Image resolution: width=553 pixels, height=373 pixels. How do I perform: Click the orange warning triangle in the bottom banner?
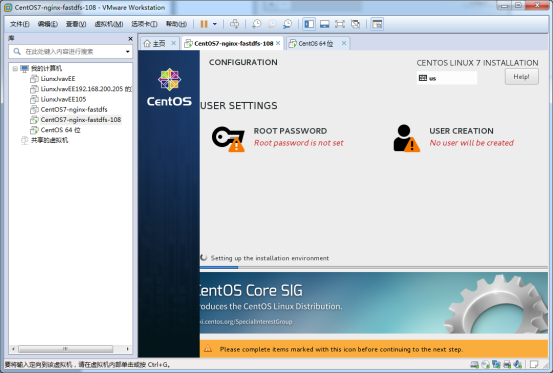point(208,349)
